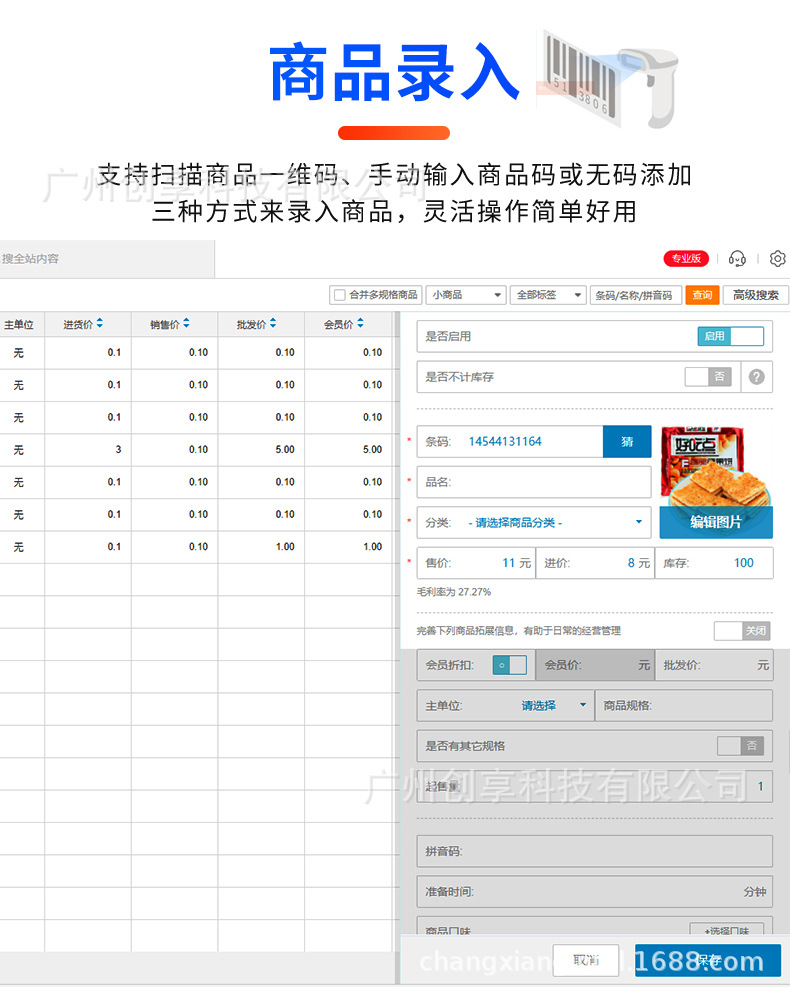Click the 会员价 cell showing 1.00
This screenshot has height=996, width=790.
[x=349, y=547]
